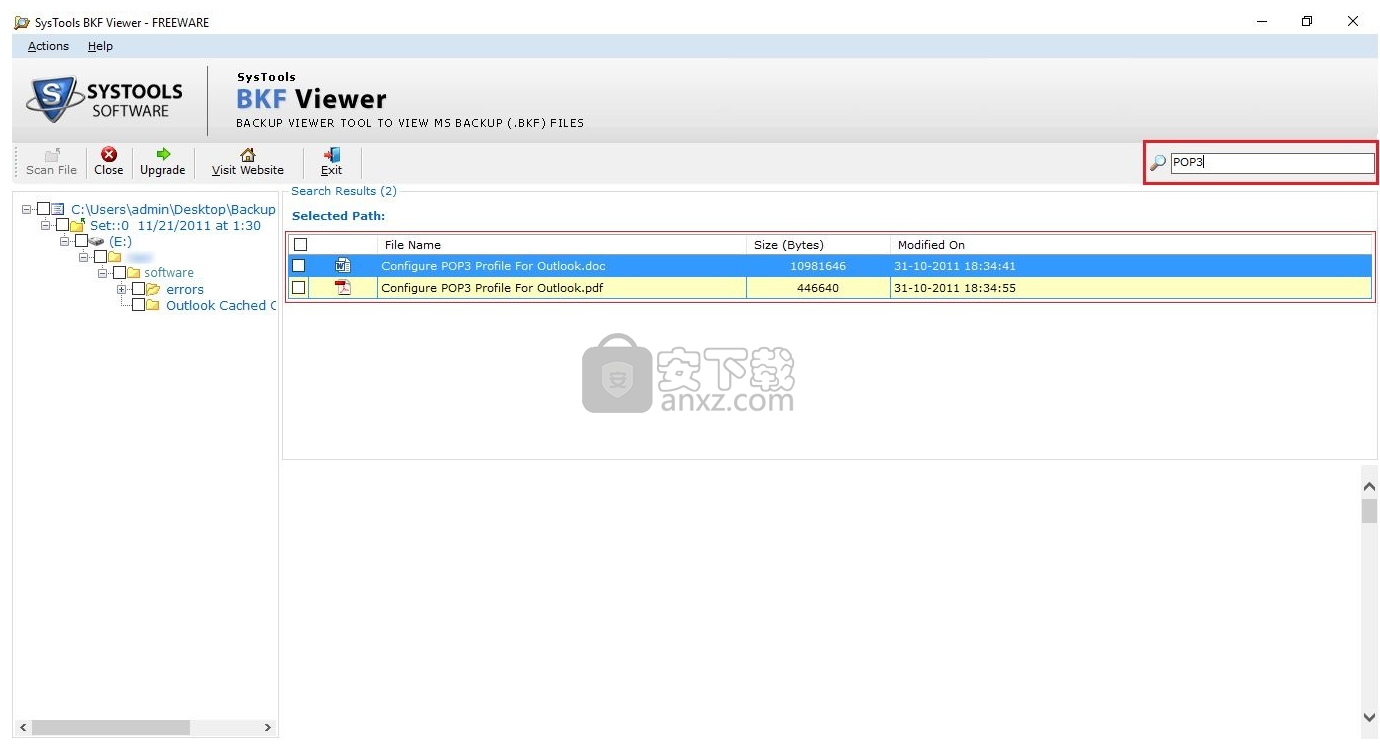Screen dimensions: 1380x750
Task: Click the magnifier search icon
Action: click(1158, 163)
